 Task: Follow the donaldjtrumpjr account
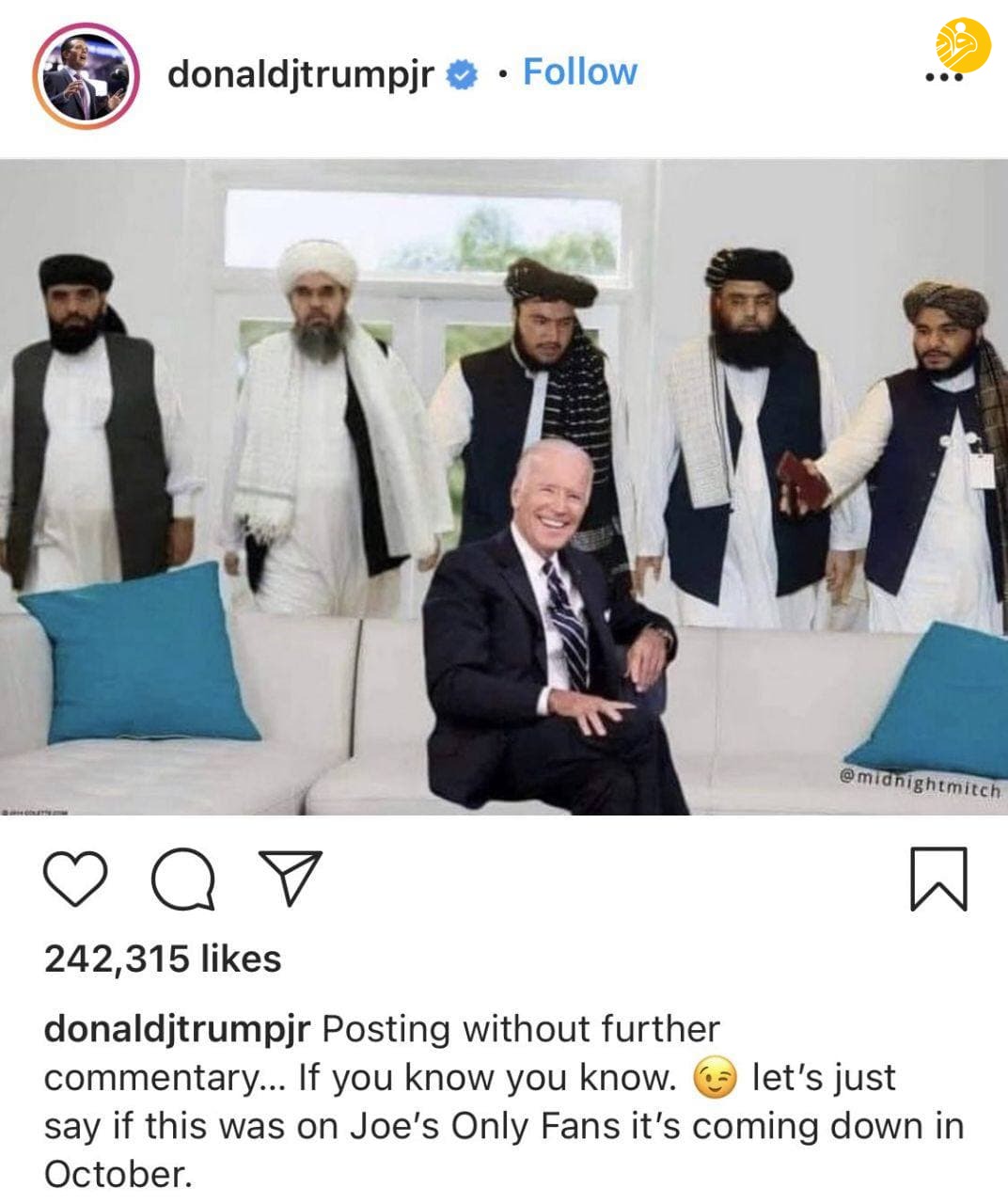click(x=579, y=71)
